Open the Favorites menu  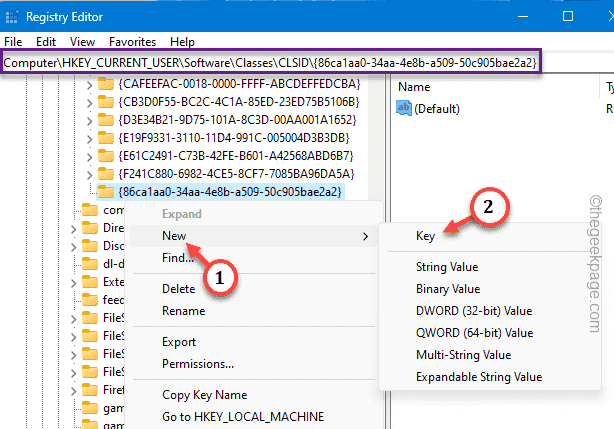pyautogui.click(x=132, y=42)
